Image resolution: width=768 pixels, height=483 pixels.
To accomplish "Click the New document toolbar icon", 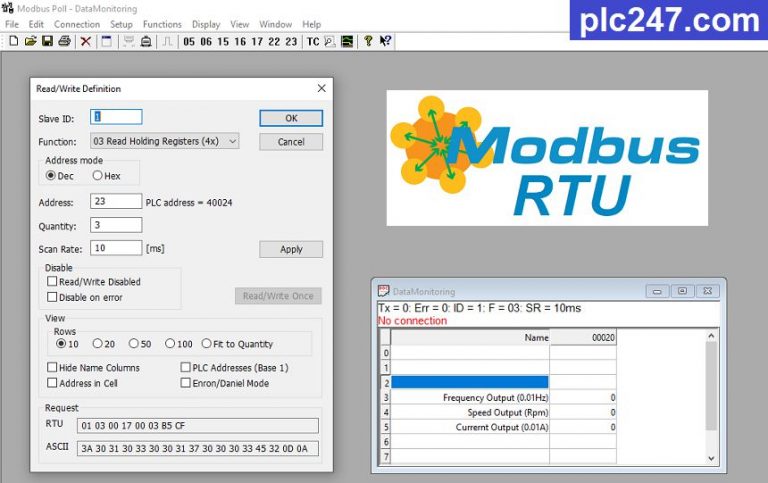I will [x=14, y=41].
